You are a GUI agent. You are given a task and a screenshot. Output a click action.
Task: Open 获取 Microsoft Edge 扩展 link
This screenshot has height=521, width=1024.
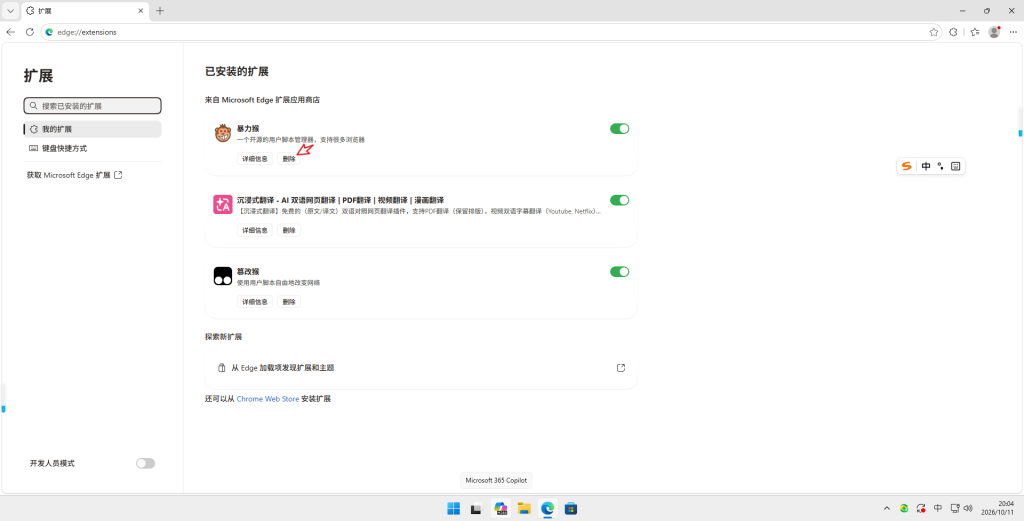coord(74,175)
